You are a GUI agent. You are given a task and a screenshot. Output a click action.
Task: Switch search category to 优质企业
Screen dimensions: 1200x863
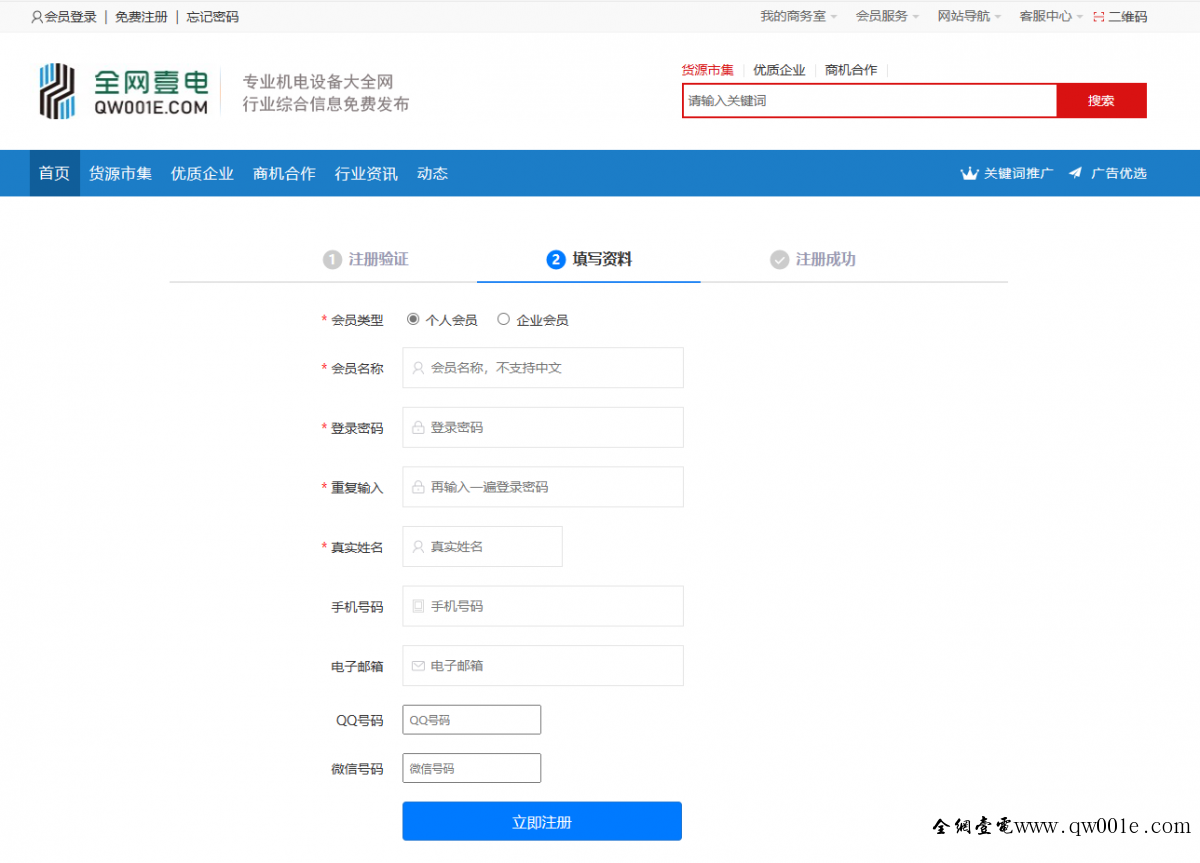click(779, 70)
